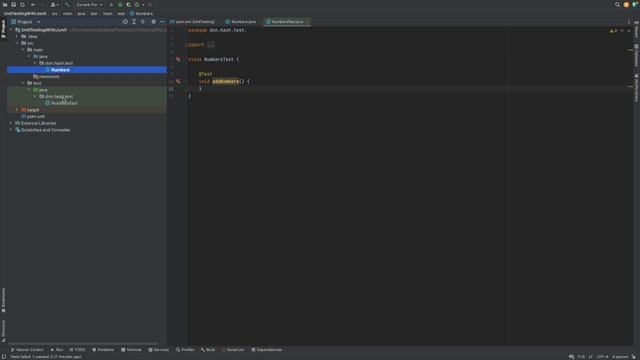Click the Search Everywhere magnifier icon

click(x=617, y=4)
